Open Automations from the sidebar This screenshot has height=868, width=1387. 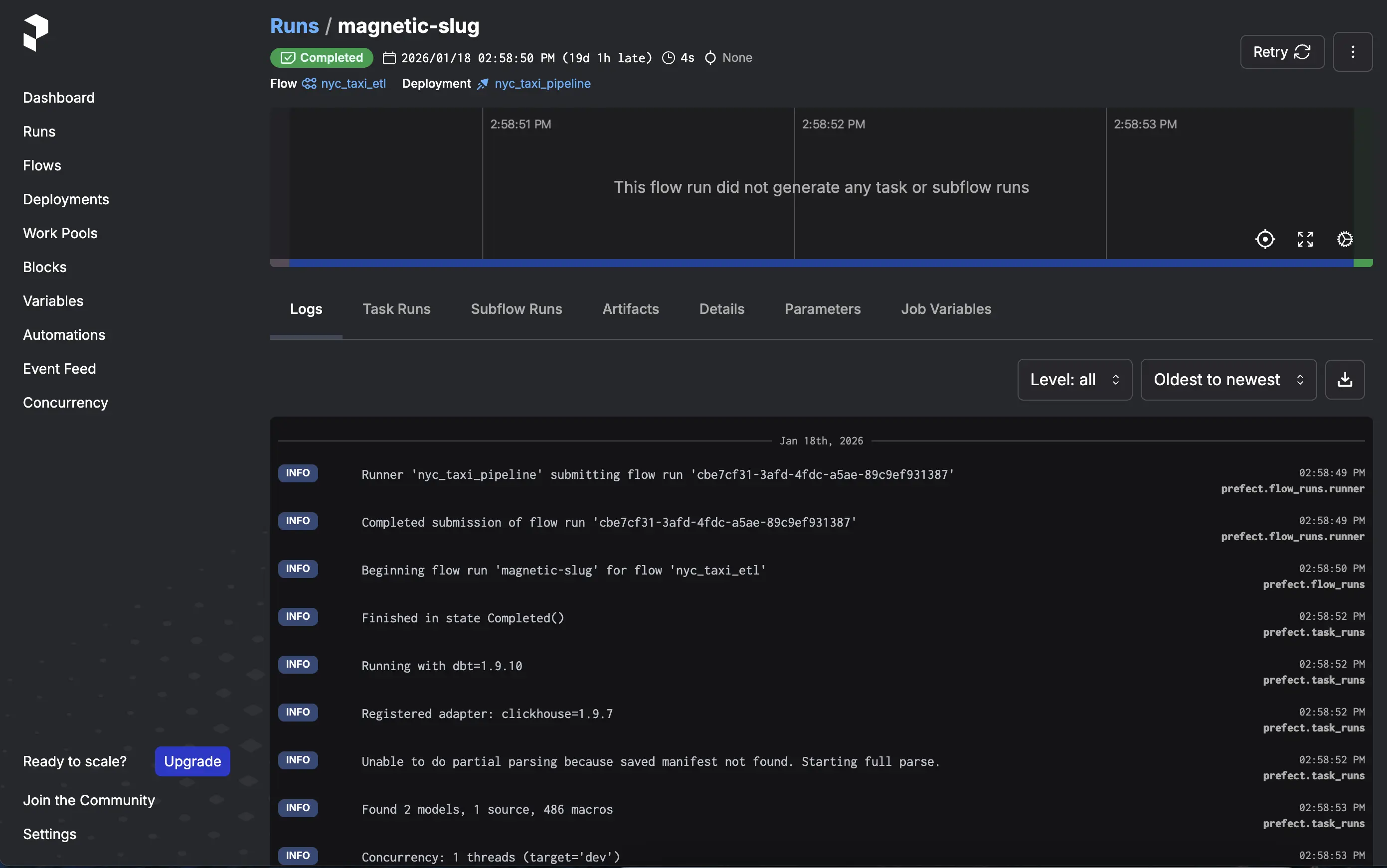(x=64, y=335)
